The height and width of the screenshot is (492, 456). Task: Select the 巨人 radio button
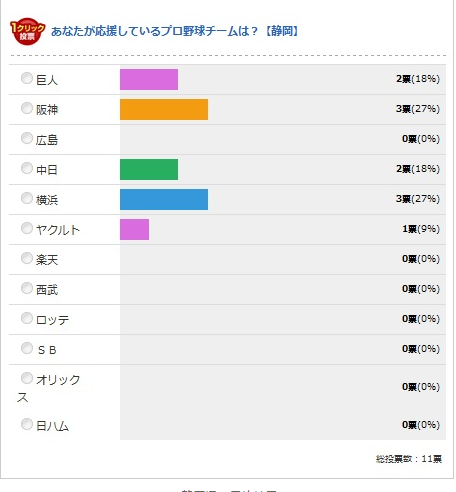[27, 78]
